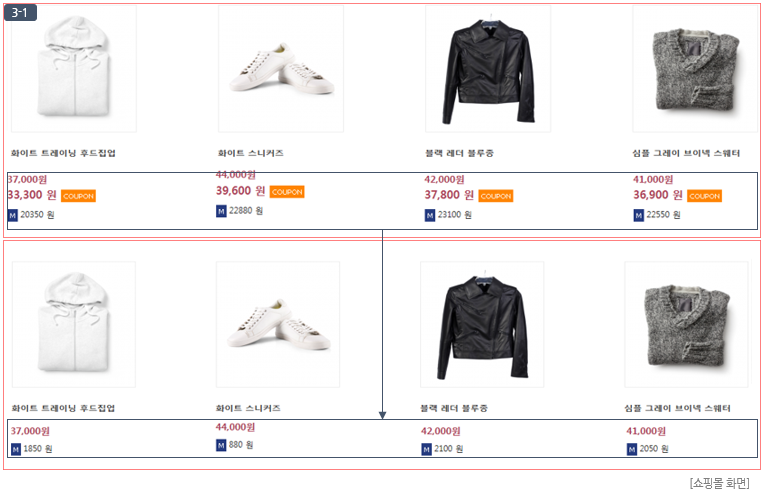Click the M mileage icon beside 22550 원
The height and width of the screenshot is (494, 765).
638,215
